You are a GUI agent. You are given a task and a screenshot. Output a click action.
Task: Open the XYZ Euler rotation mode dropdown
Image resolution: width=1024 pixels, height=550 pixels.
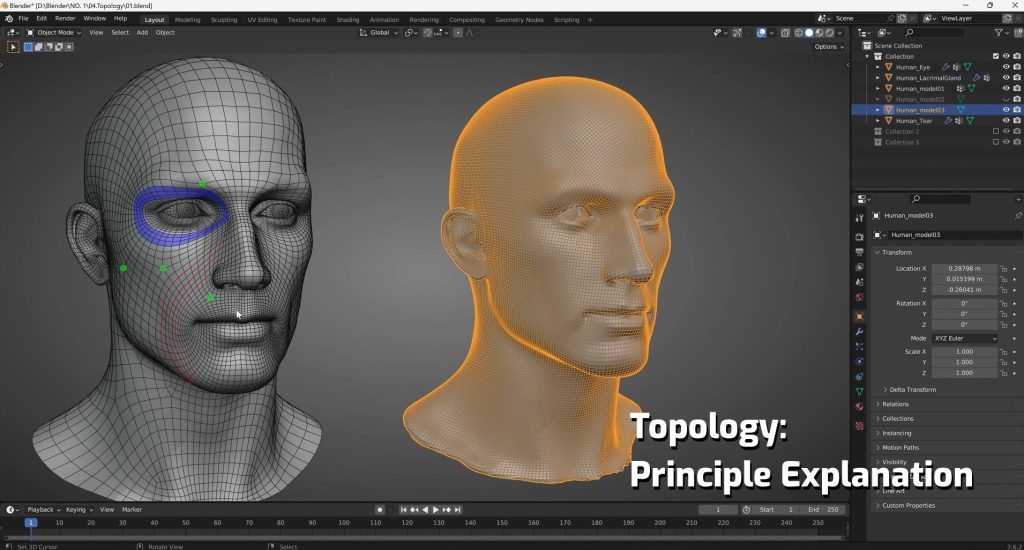click(x=965, y=338)
